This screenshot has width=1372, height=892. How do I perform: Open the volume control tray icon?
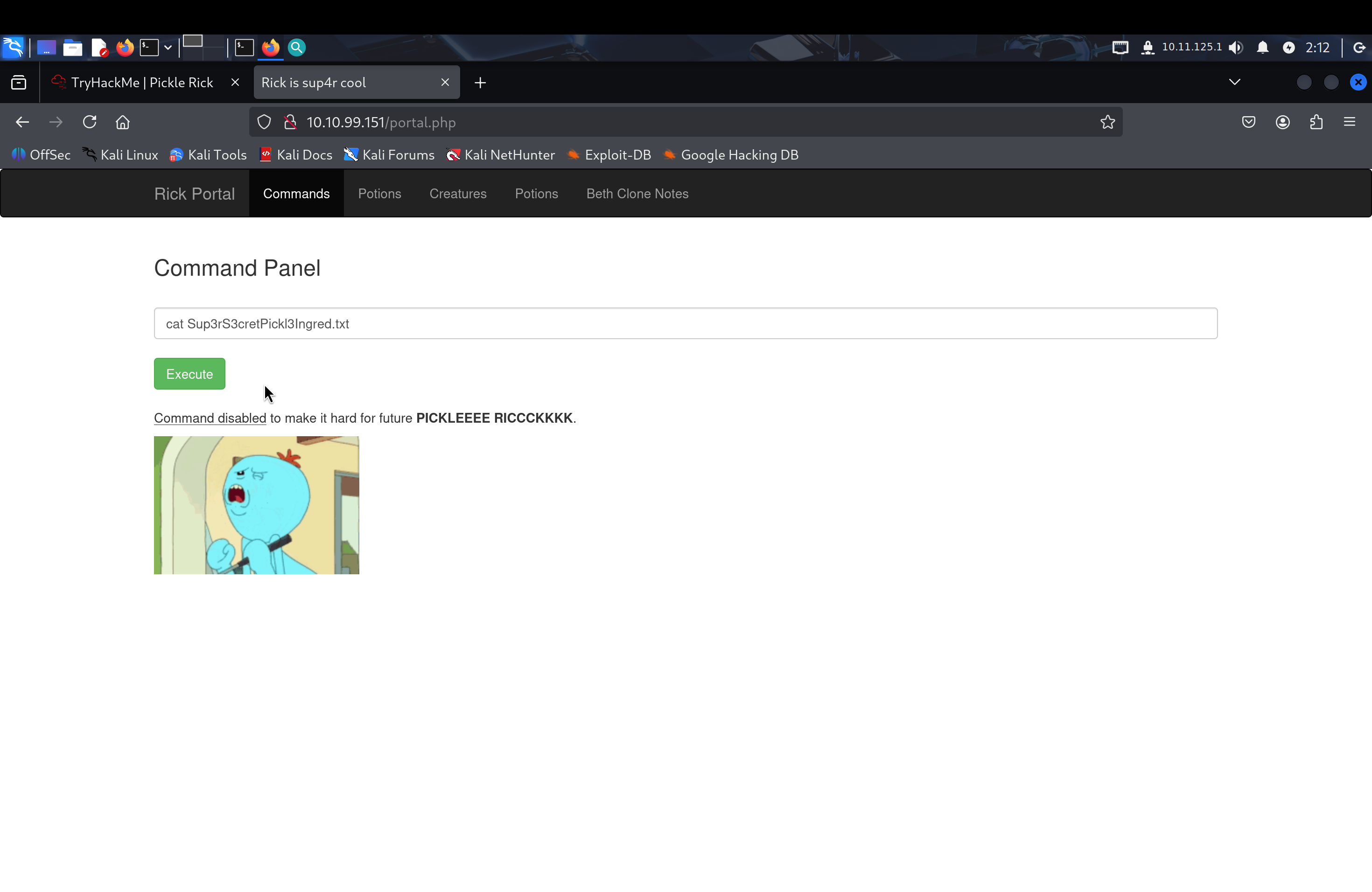pyautogui.click(x=1235, y=47)
